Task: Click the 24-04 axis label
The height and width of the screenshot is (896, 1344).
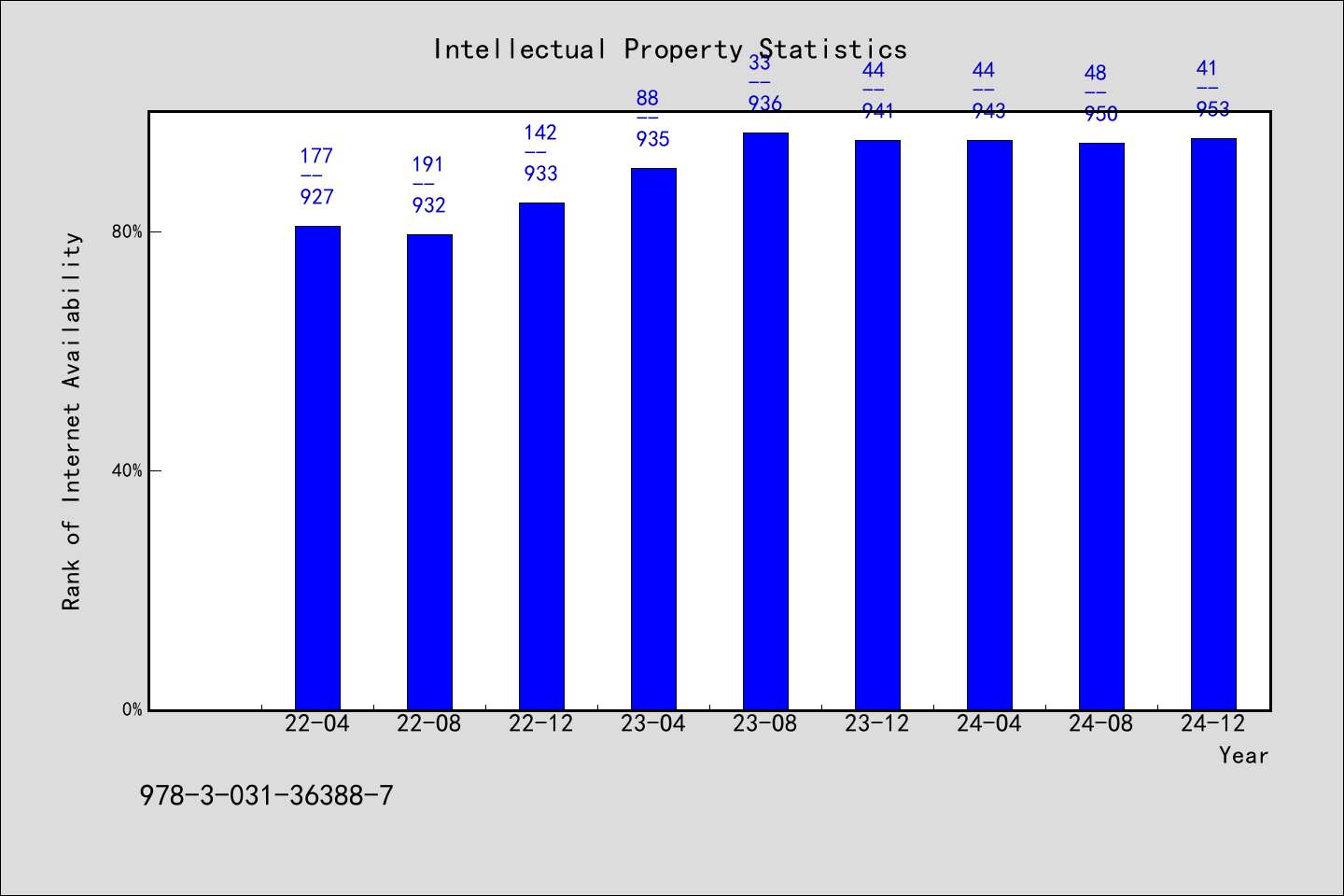Action: tap(989, 724)
